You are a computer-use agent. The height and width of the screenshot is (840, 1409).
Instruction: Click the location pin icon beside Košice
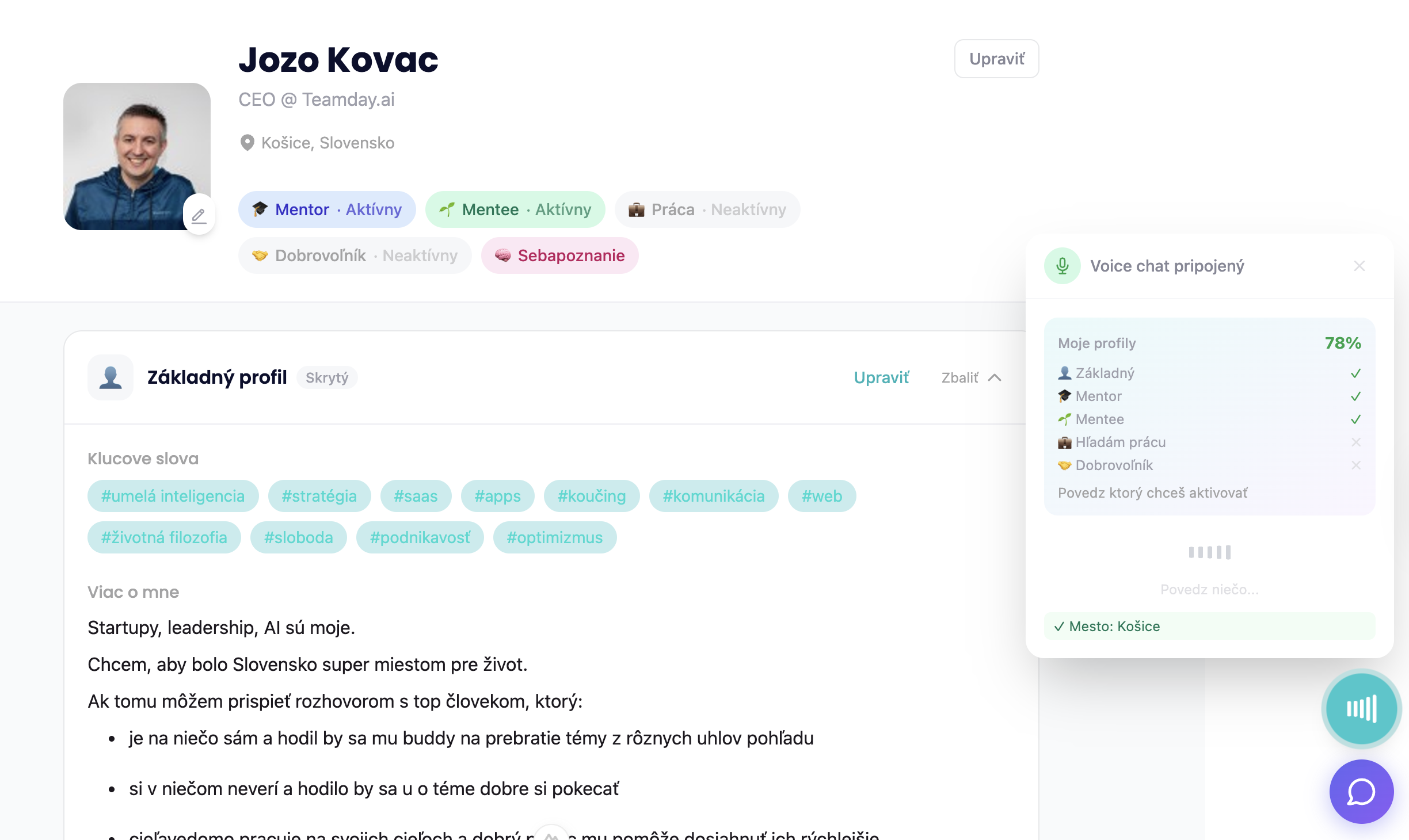[247, 143]
